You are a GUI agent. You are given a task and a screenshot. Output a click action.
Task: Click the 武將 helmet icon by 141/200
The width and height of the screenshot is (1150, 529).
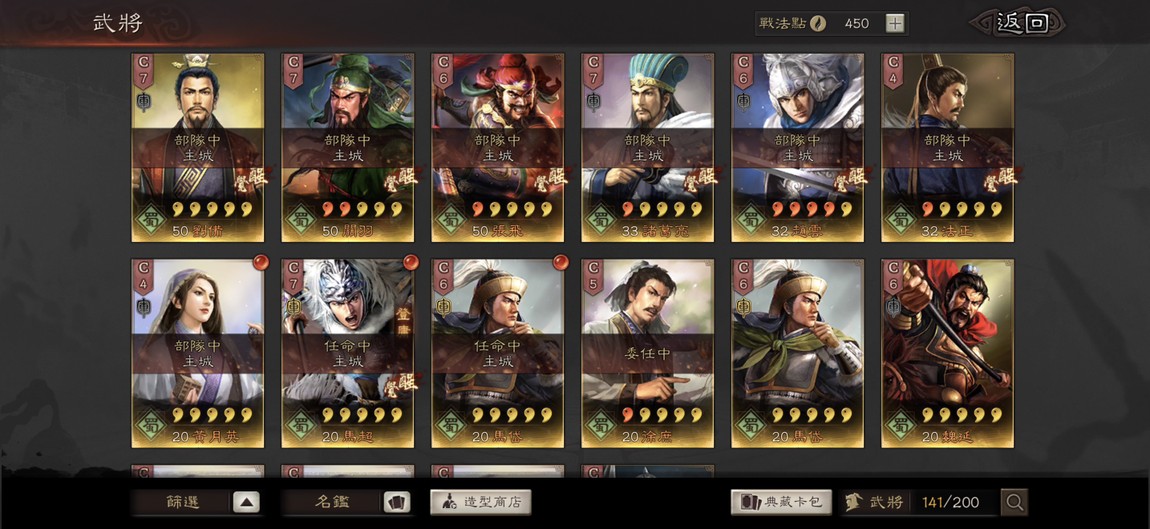point(854,503)
